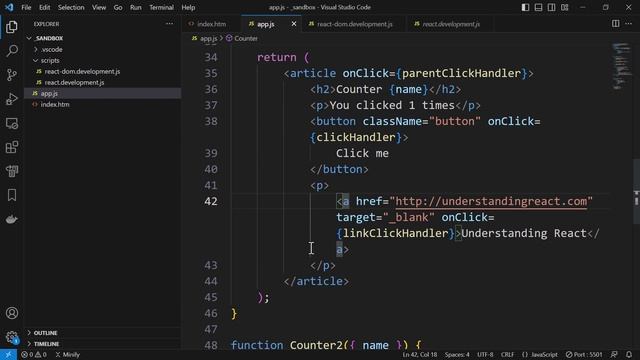Click CRLF end-of-line selector
Image resolution: width=640 pixels, height=360 pixels.
tap(507, 355)
